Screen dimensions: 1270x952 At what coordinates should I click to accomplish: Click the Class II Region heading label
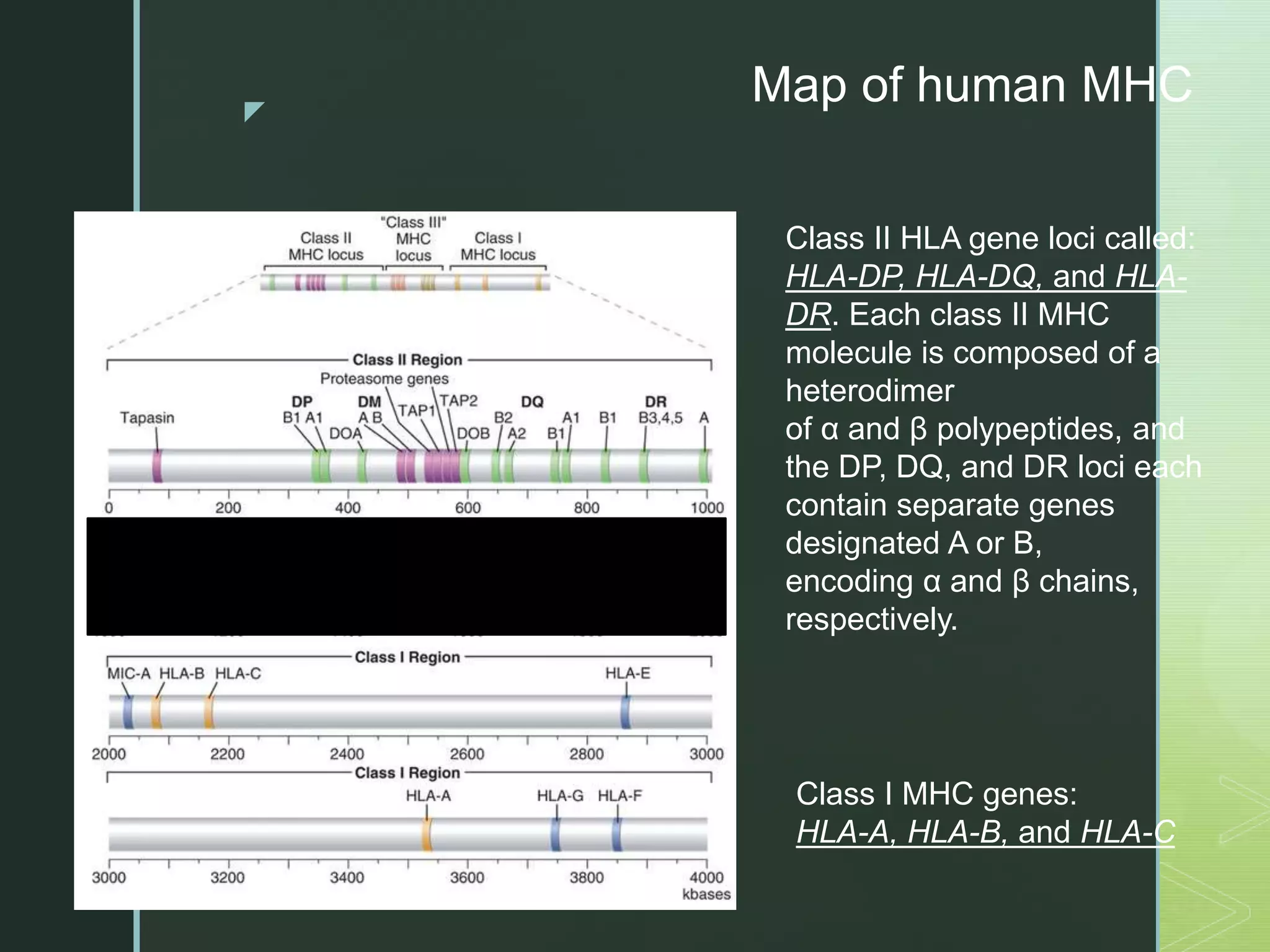coord(407,359)
